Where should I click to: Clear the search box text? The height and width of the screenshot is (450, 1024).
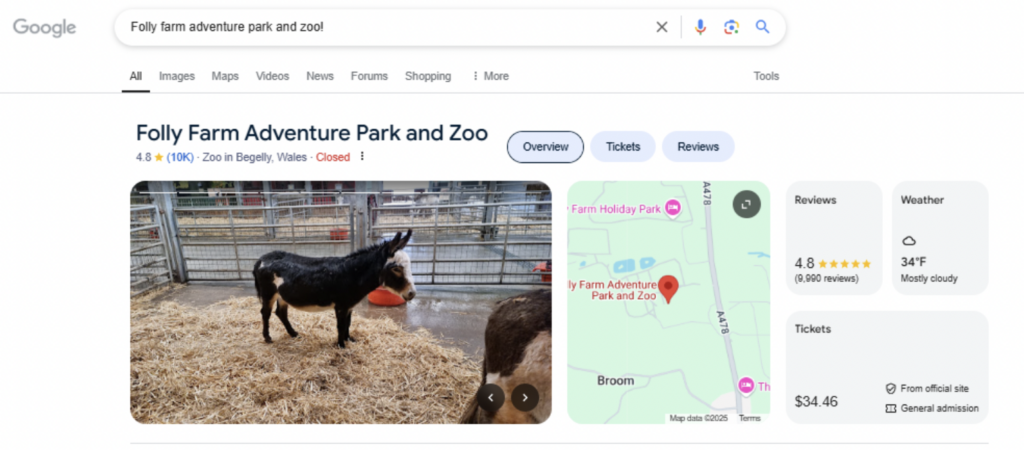[x=661, y=27]
